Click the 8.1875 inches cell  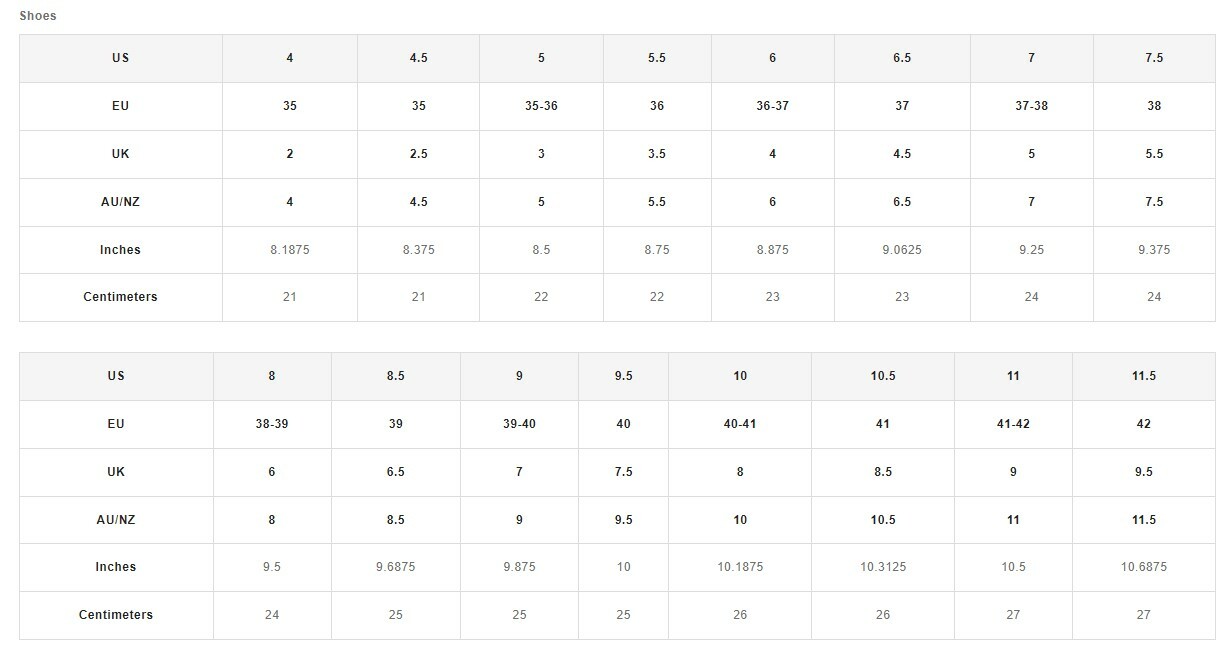tap(290, 250)
